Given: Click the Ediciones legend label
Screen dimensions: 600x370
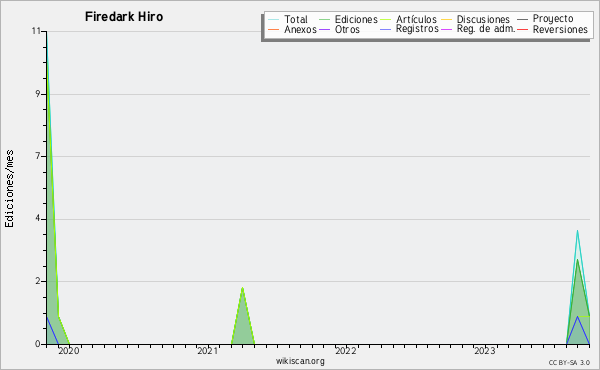Looking at the screenshot, I should (356, 19).
